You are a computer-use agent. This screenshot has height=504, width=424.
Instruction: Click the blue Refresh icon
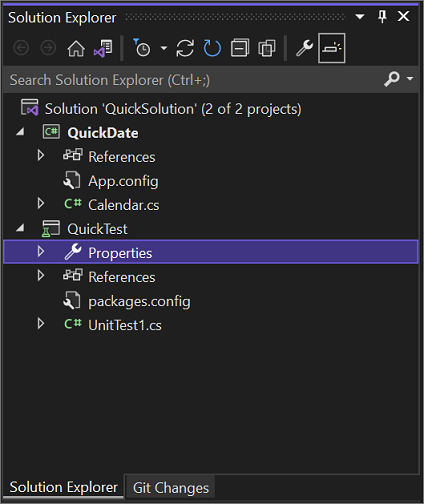point(212,48)
